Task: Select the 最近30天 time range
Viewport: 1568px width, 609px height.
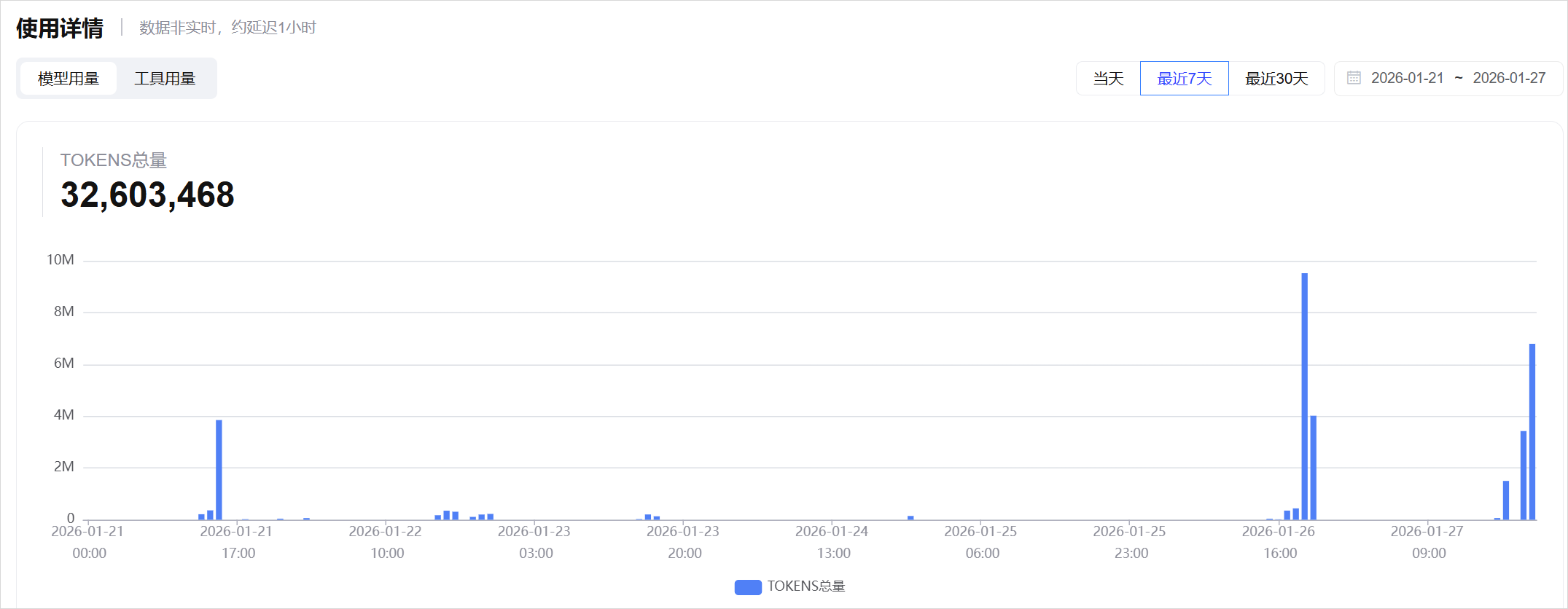Action: coord(1276,79)
